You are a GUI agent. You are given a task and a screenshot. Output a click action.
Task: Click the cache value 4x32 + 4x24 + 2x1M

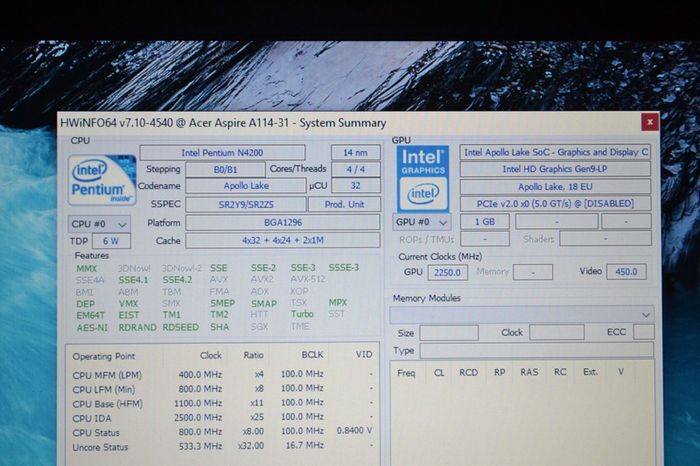pyautogui.click(x=283, y=240)
